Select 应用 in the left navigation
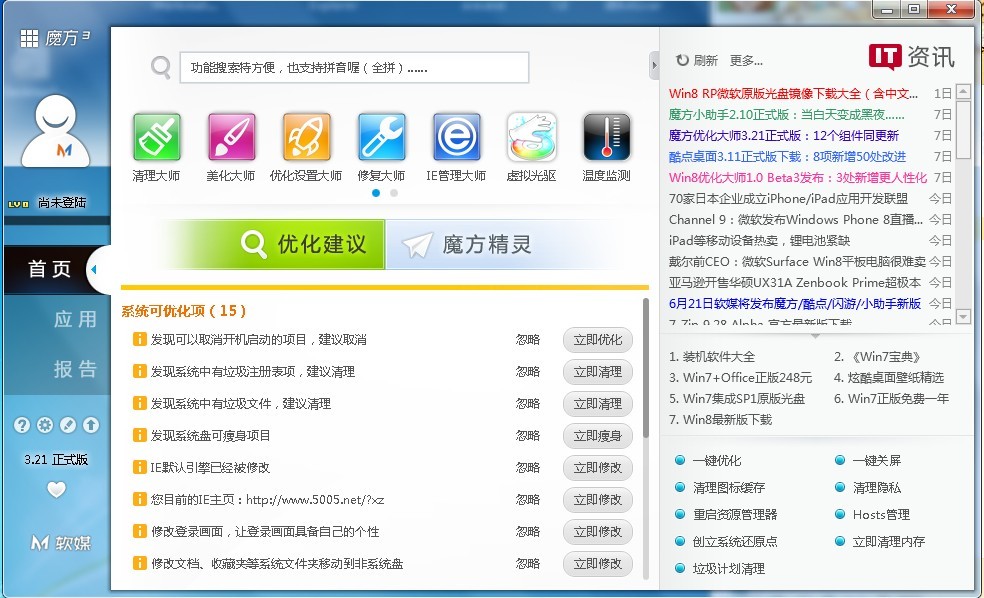Image resolution: width=984 pixels, height=598 pixels. [x=75, y=319]
